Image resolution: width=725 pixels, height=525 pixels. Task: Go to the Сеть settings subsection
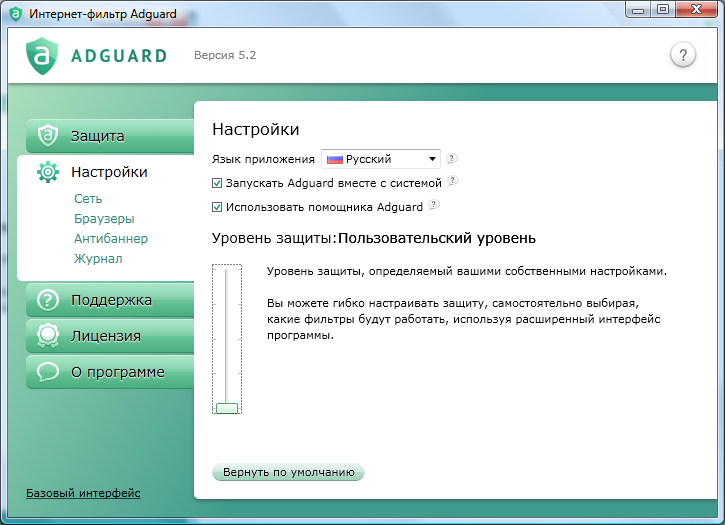[88, 199]
